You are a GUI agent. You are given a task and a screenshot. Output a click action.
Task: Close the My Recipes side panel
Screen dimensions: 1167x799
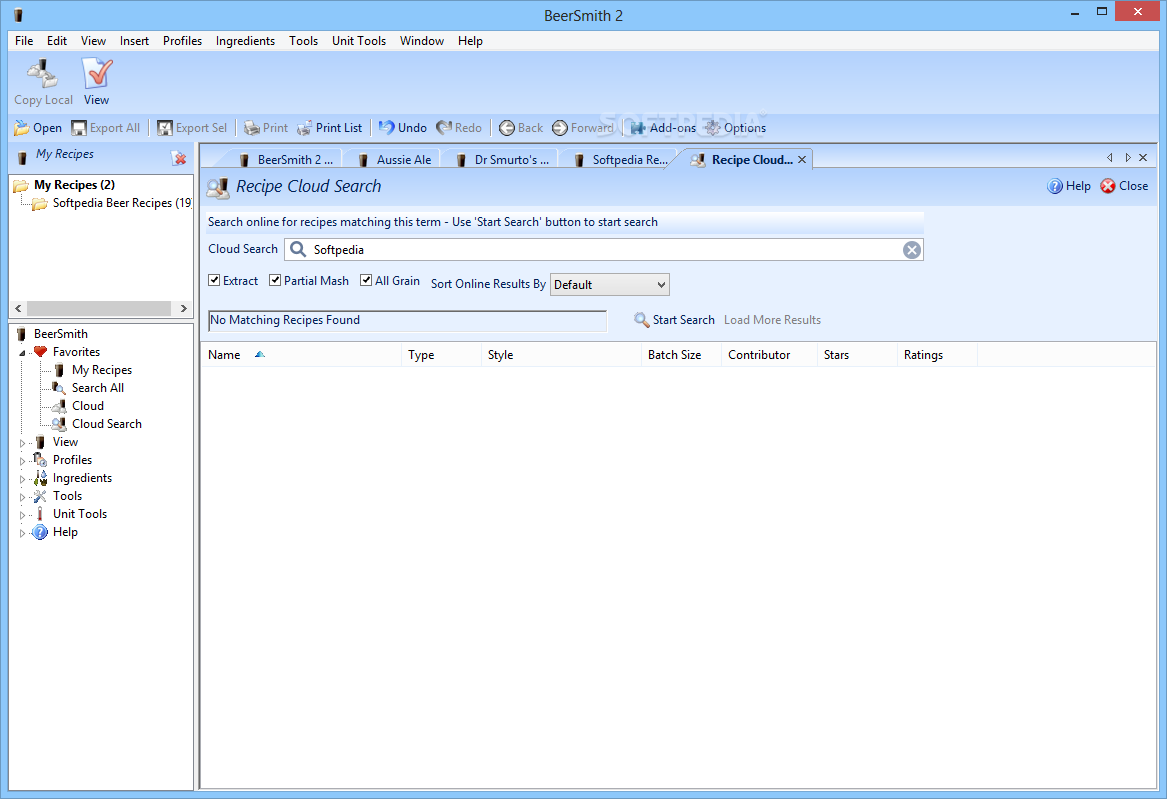(x=179, y=158)
